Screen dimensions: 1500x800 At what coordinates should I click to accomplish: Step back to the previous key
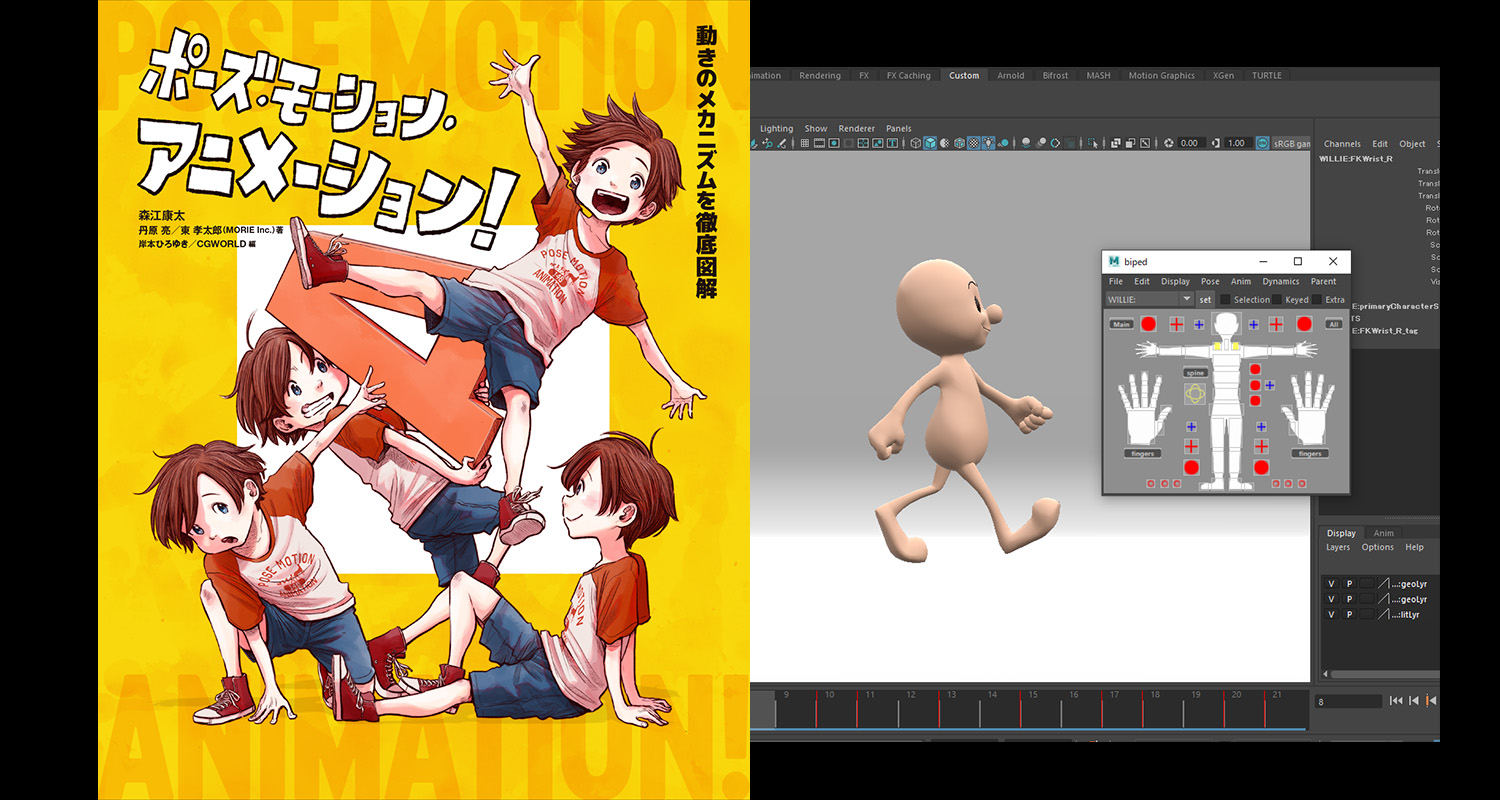point(1431,701)
